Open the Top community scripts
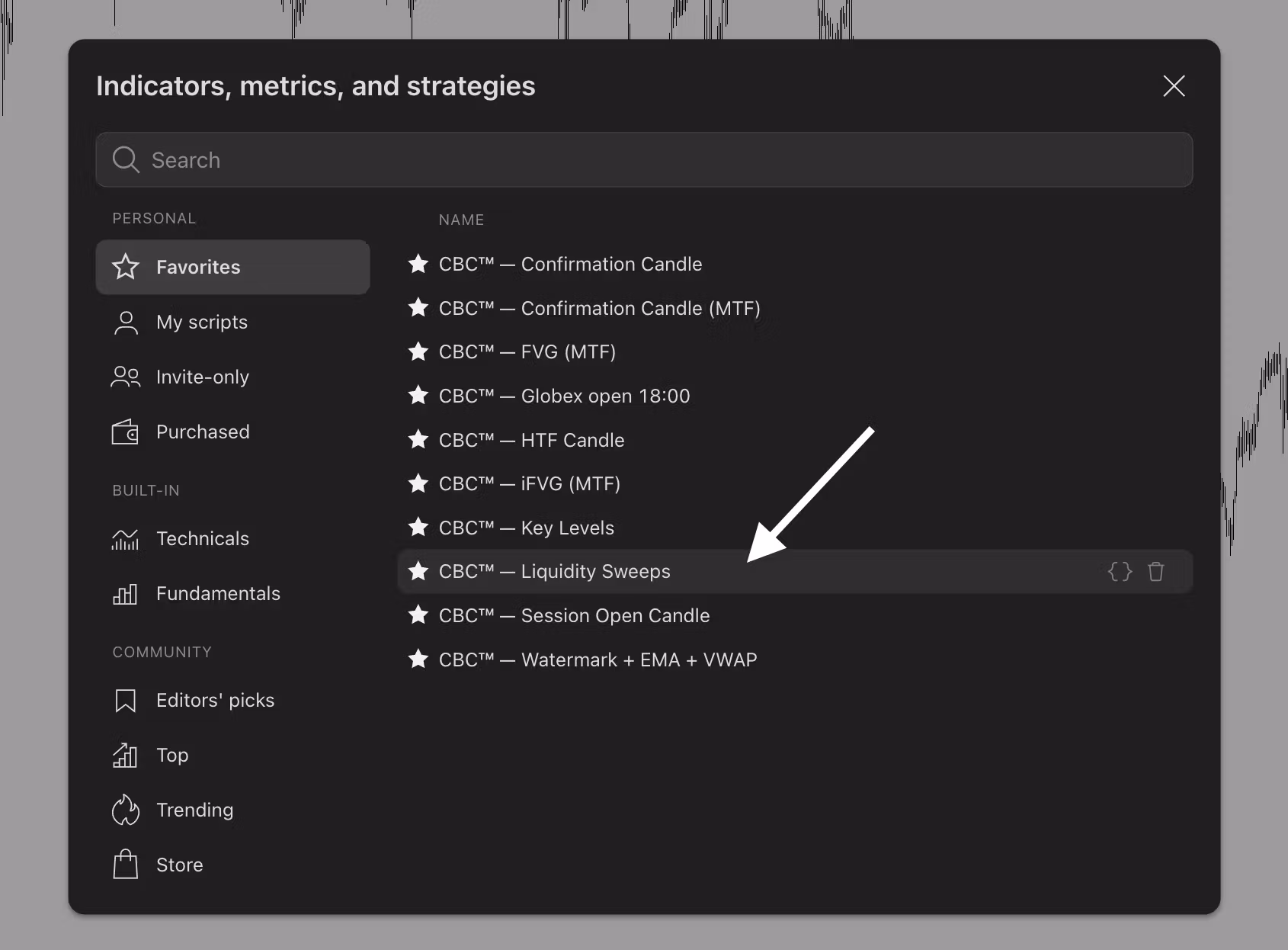This screenshot has height=950, width=1288. tap(172, 756)
